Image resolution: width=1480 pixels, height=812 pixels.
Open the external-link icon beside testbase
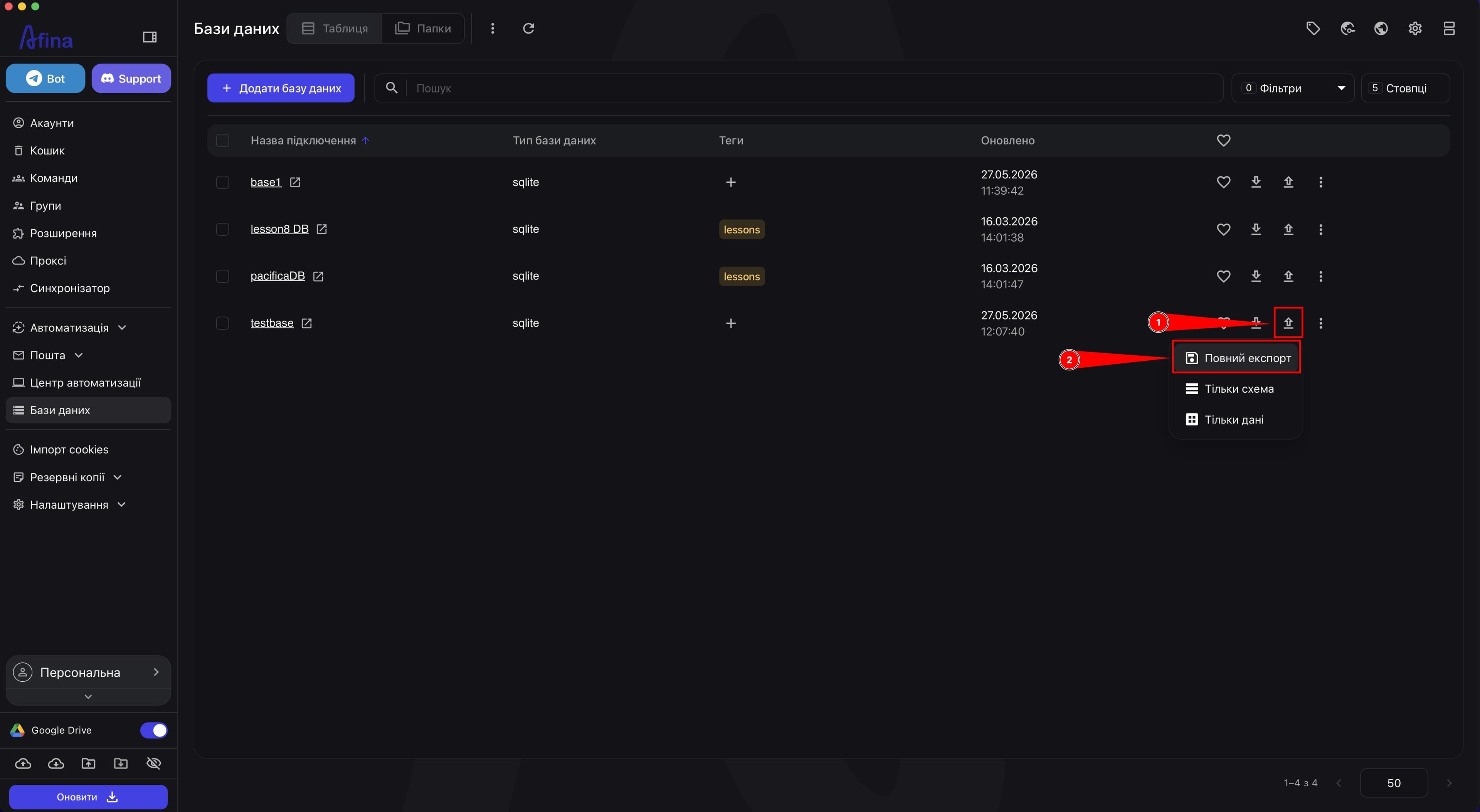click(x=307, y=323)
